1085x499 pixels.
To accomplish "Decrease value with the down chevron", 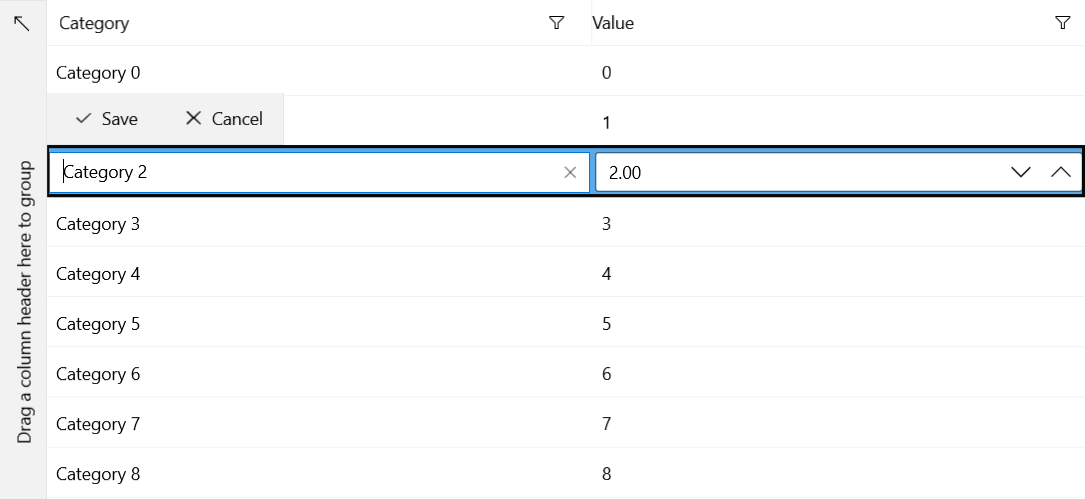I will click(x=1021, y=172).
